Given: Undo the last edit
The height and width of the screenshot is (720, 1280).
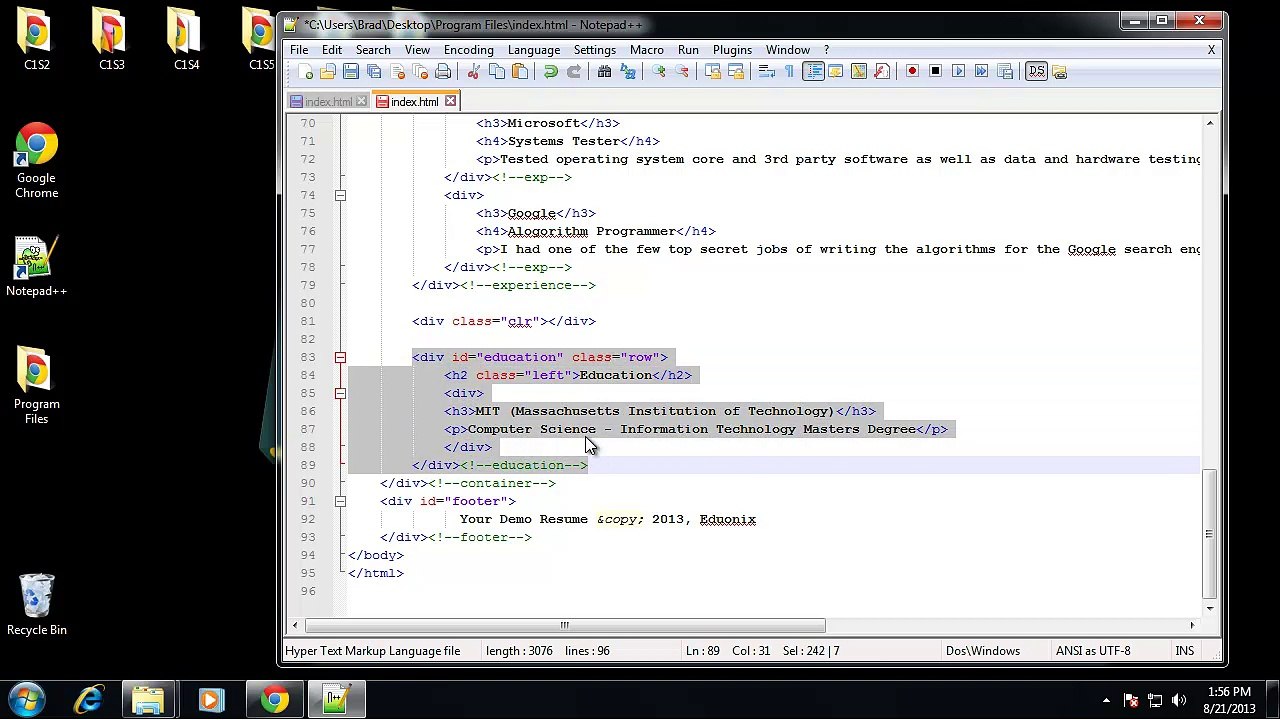Looking at the screenshot, I should pos(551,72).
